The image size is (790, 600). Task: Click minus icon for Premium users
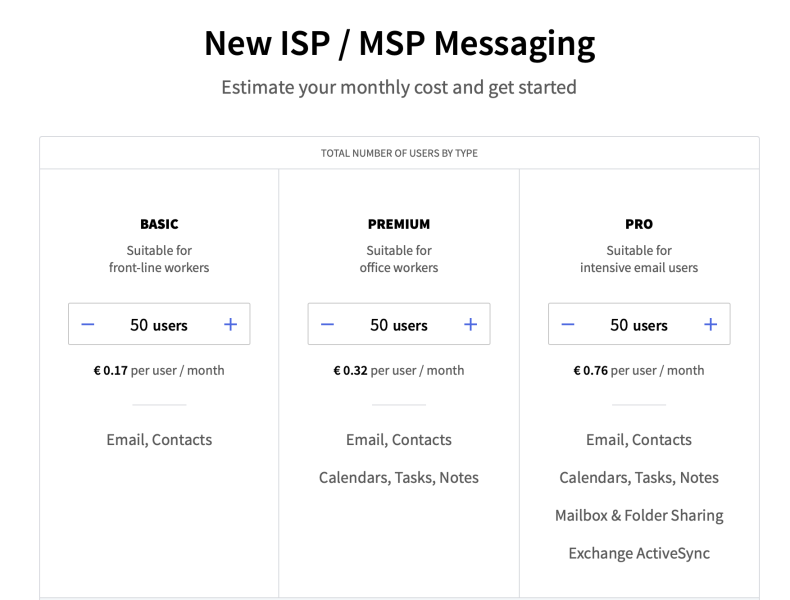(327, 324)
